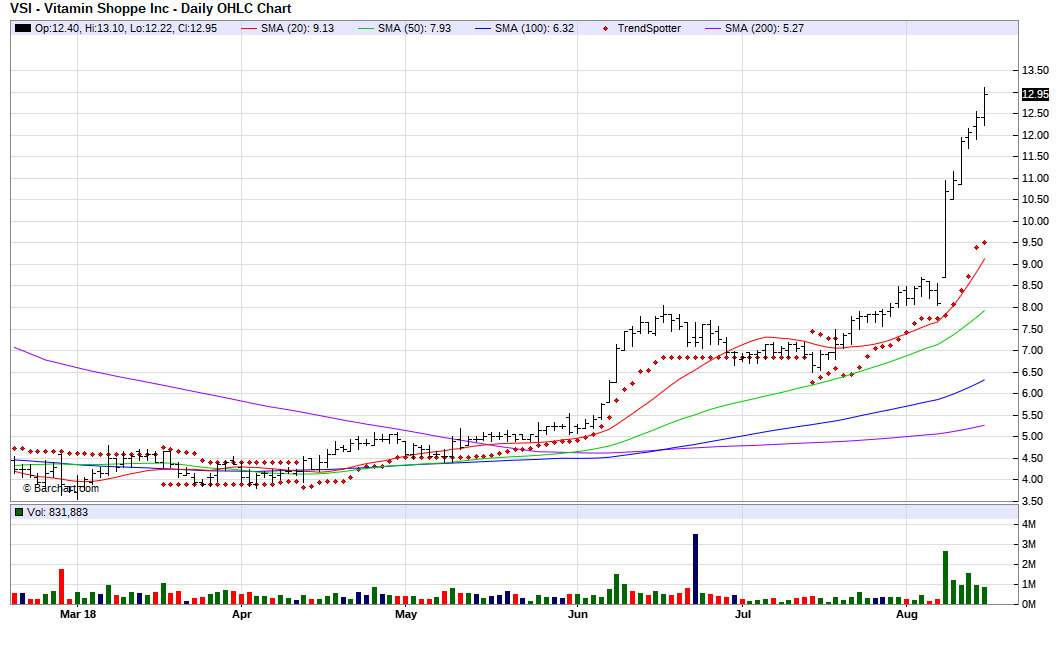Image resolution: width=1060 pixels, height=645 pixels.
Task: Click the green volume legend square
Action: (x=19, y=512)
